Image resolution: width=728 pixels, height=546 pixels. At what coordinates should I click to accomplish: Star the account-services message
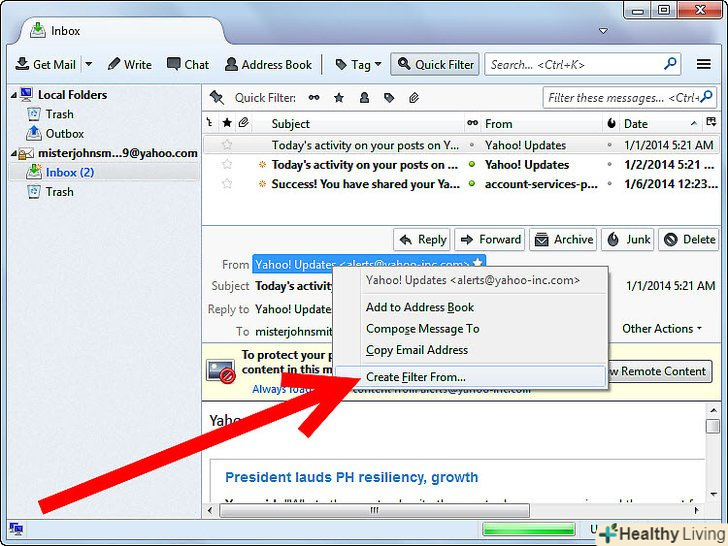(x=227, y=184)
